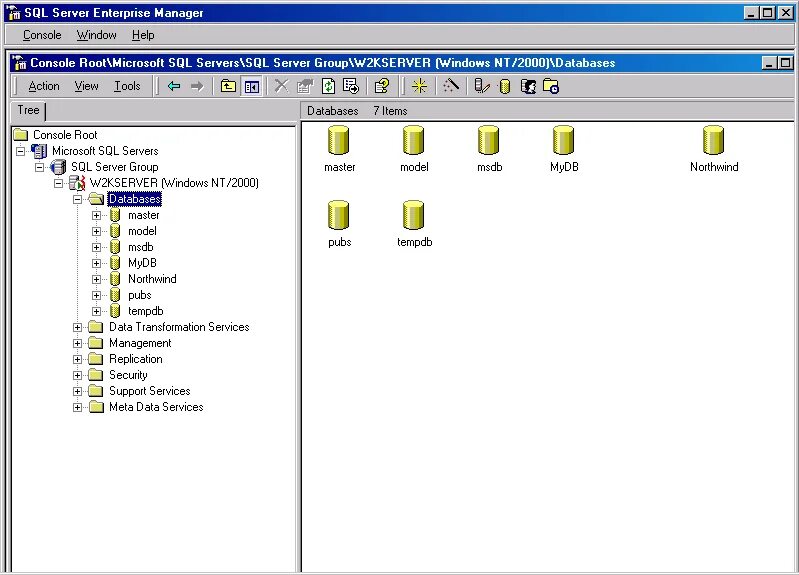Click the New Database cylinder toolbar icon
This screenshot has height=575, width=799.
point(505,86)
